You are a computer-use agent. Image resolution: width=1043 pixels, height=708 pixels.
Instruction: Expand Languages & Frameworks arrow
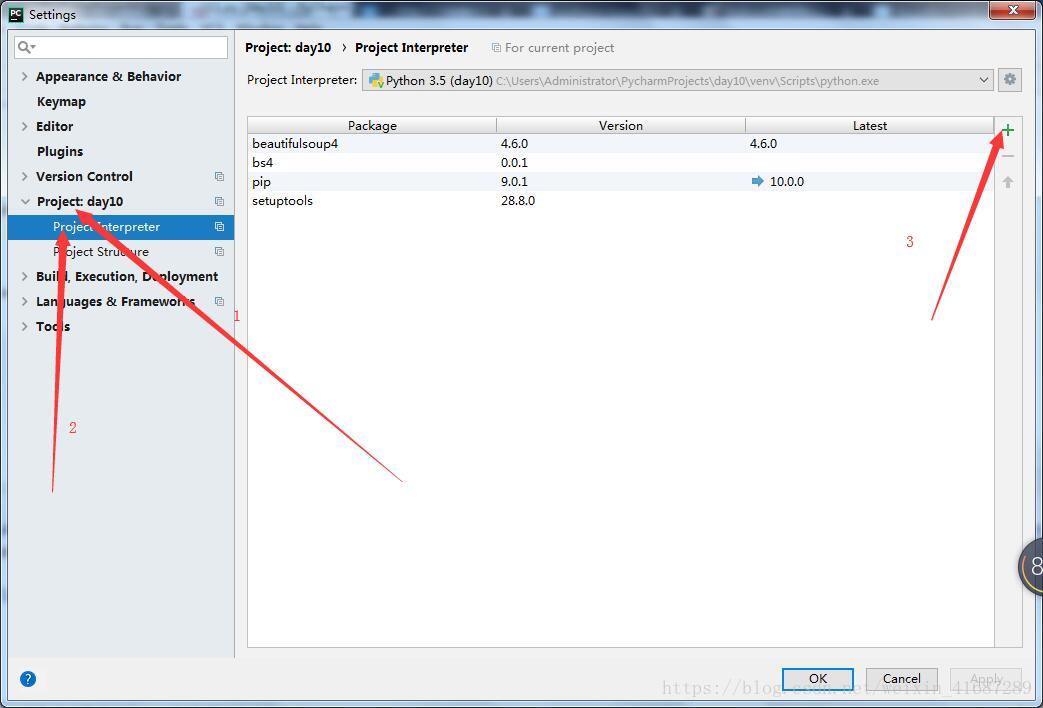click(25, 301)
